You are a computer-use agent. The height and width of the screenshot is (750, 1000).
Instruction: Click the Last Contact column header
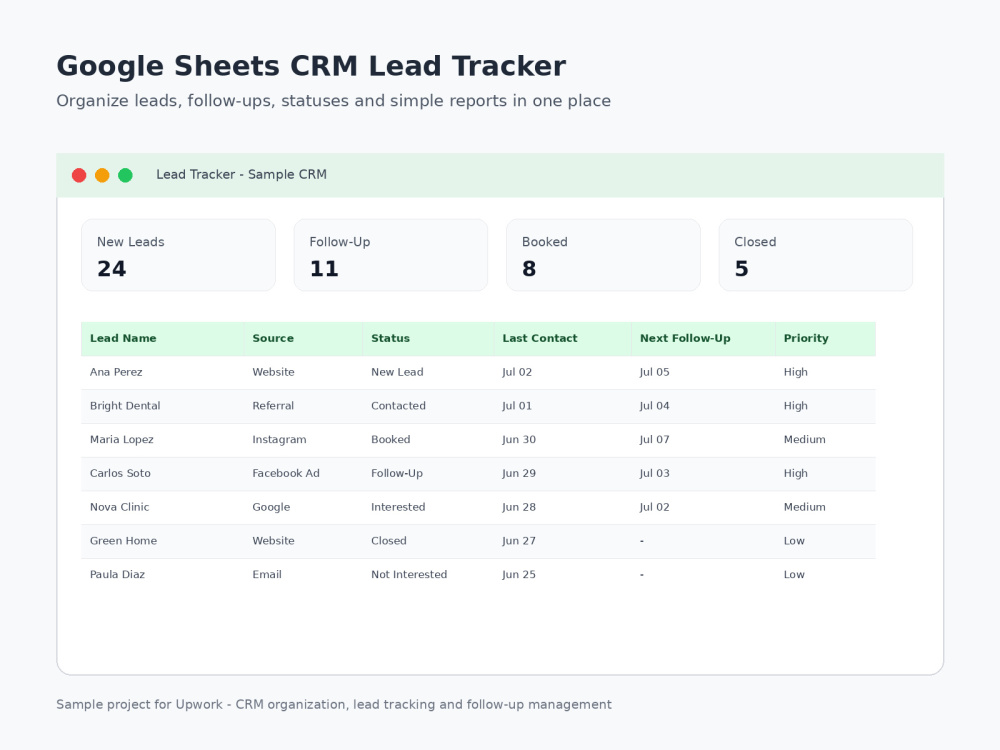pyautogui.click(x=562, y=339)
